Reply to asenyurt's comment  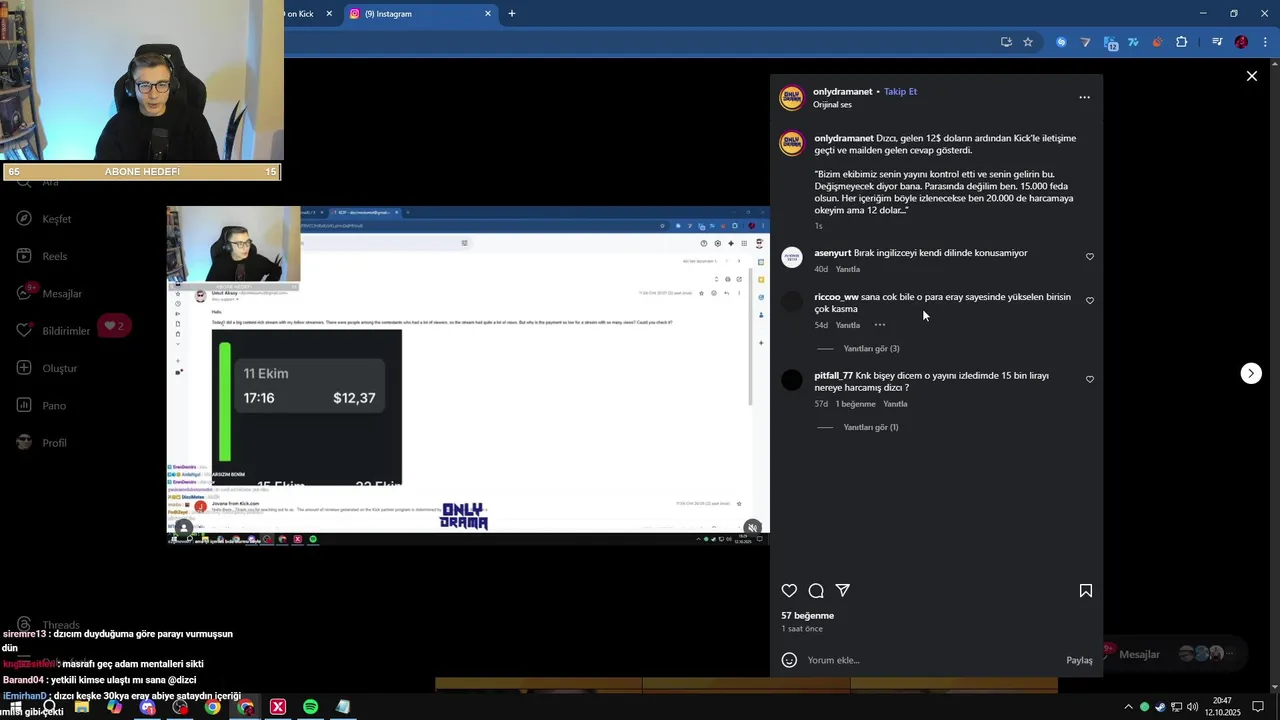pos(847,269)
